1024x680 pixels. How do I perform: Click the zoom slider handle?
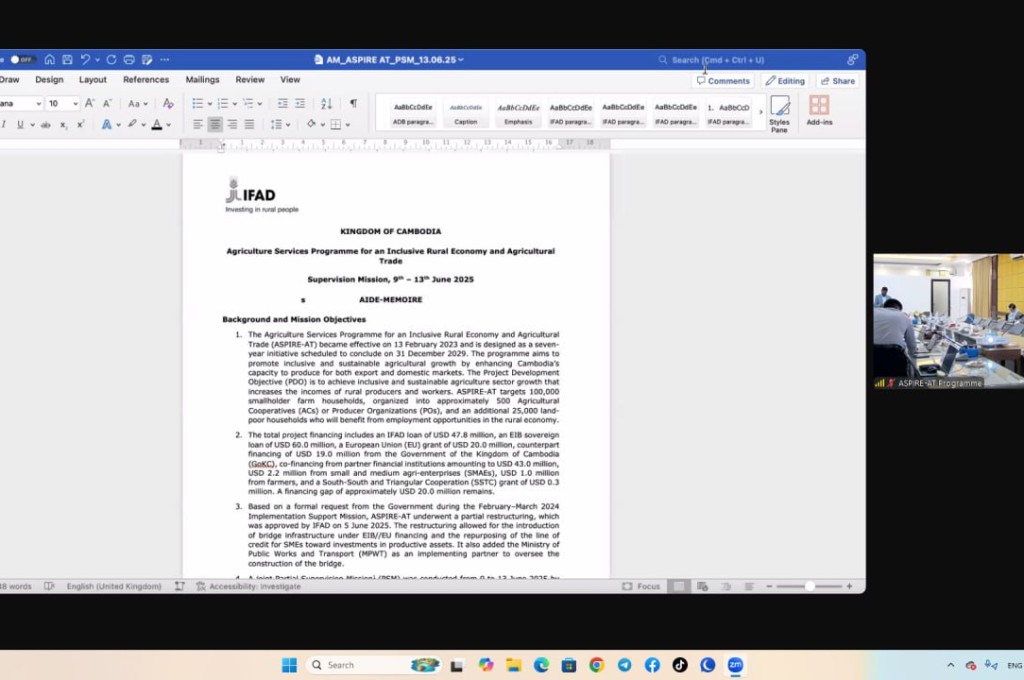tap(810, 587)
